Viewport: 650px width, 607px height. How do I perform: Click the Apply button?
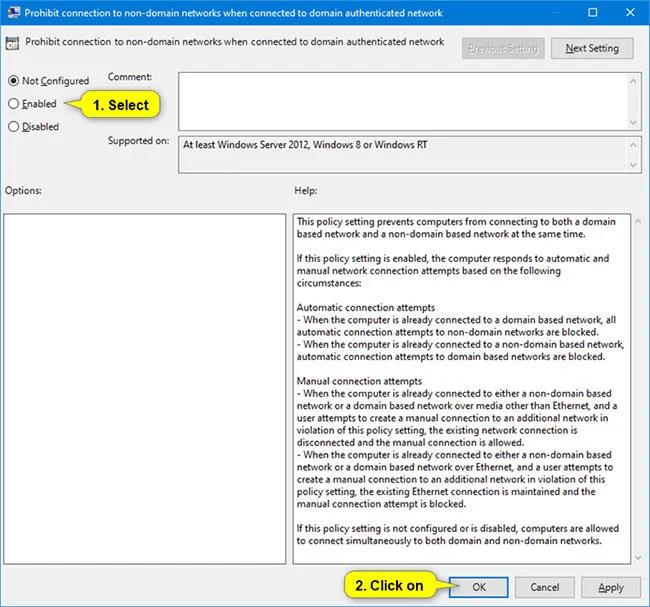tap(611, 587)
